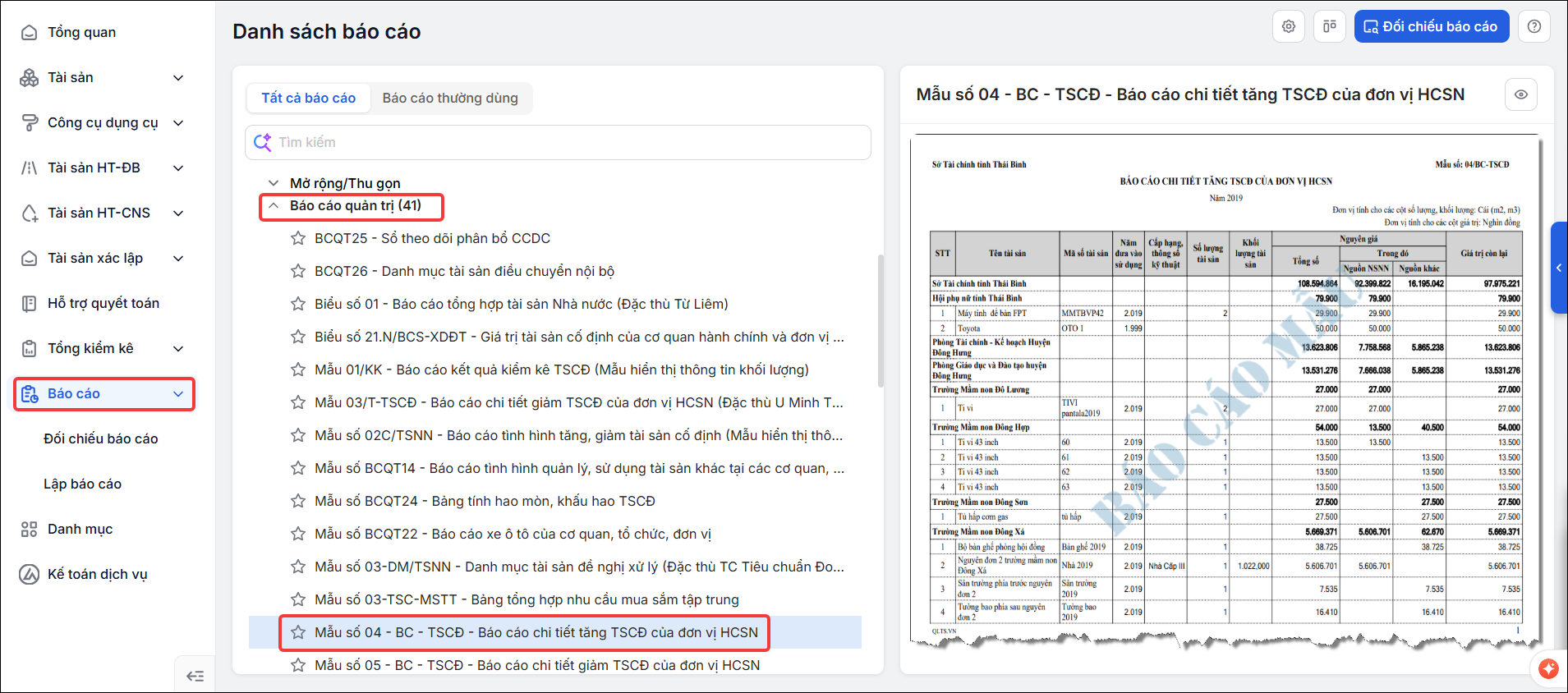The width and height of the screenshot is (1568, 693).
Task: Click the Tài sản sidebar icon
Action: tap(30, 78)
